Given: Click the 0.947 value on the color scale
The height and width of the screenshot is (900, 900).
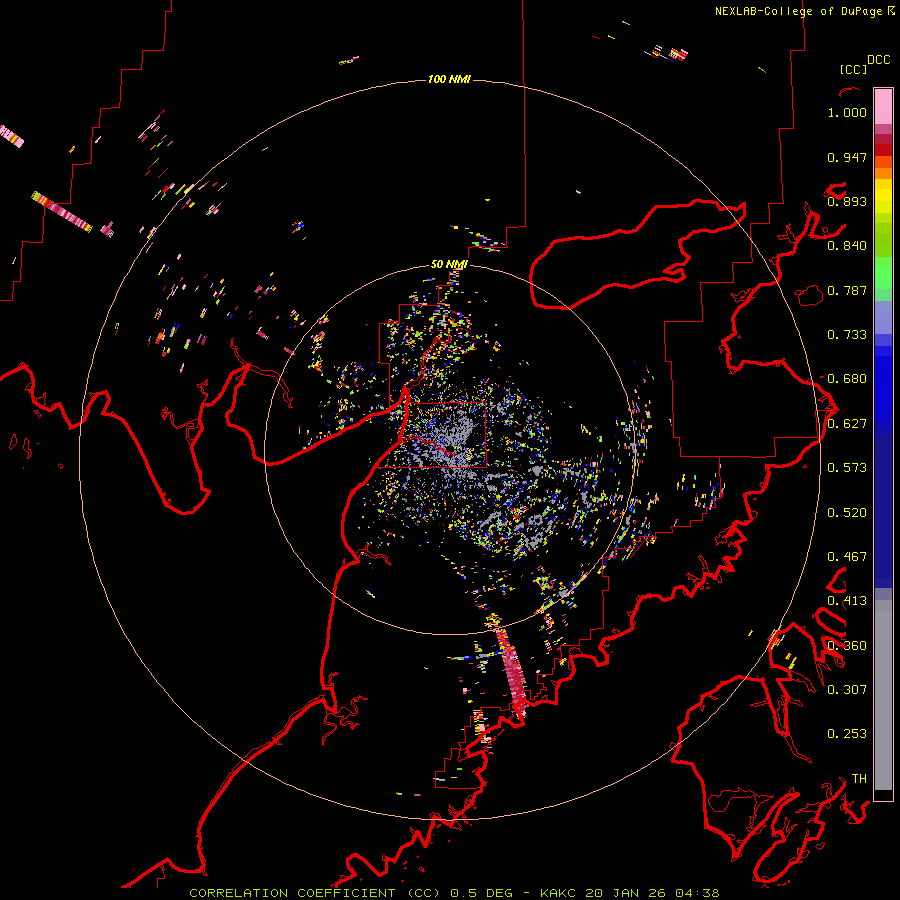Looking at the screenshot, I should [847, 157].
